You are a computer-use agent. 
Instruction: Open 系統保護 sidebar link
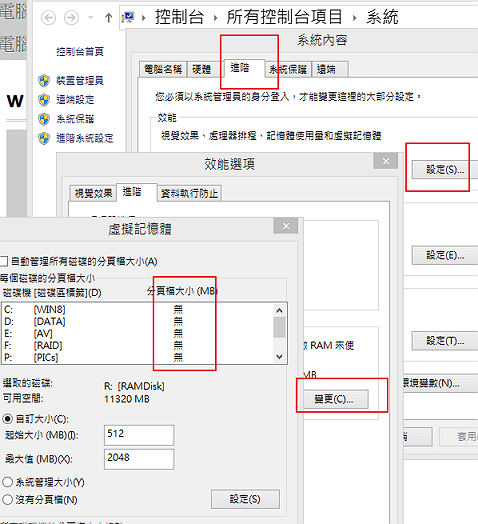click(x=75, y=119)
